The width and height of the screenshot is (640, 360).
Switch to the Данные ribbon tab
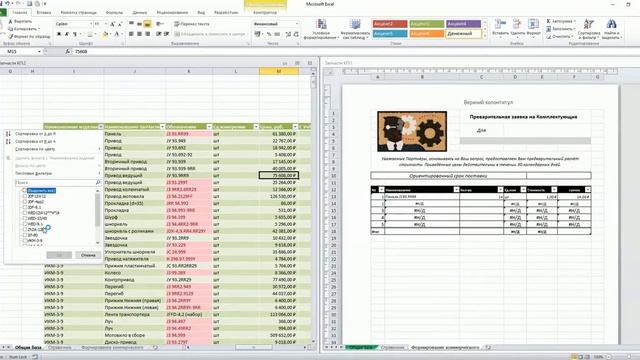click(x=140, y=13)
